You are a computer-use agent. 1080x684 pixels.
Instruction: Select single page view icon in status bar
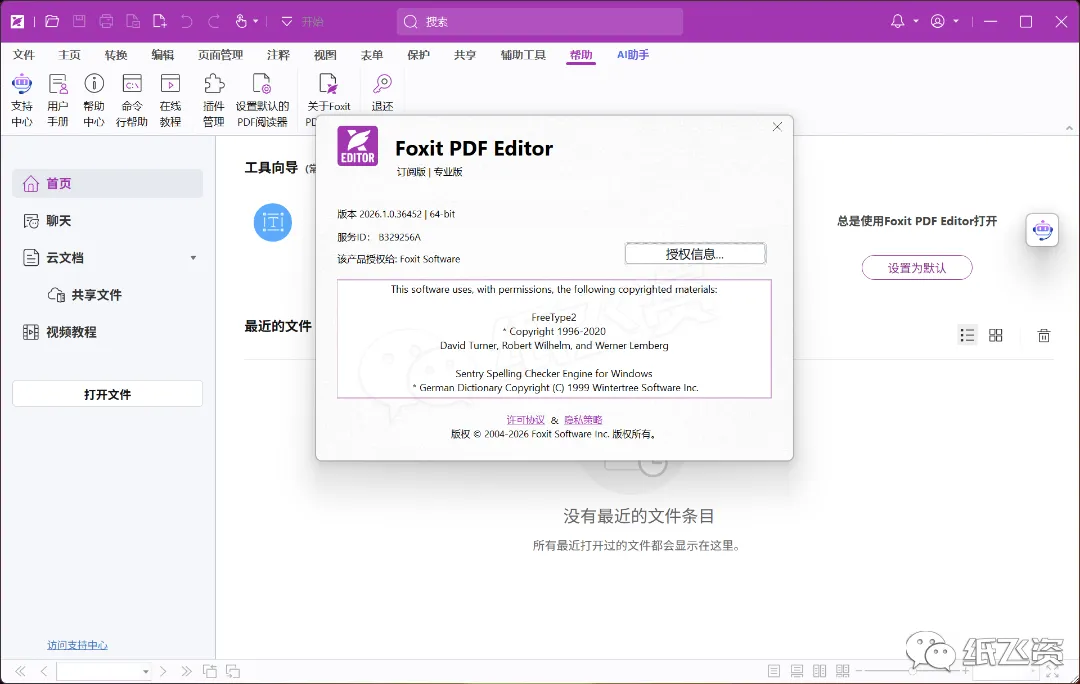[774, 671]
